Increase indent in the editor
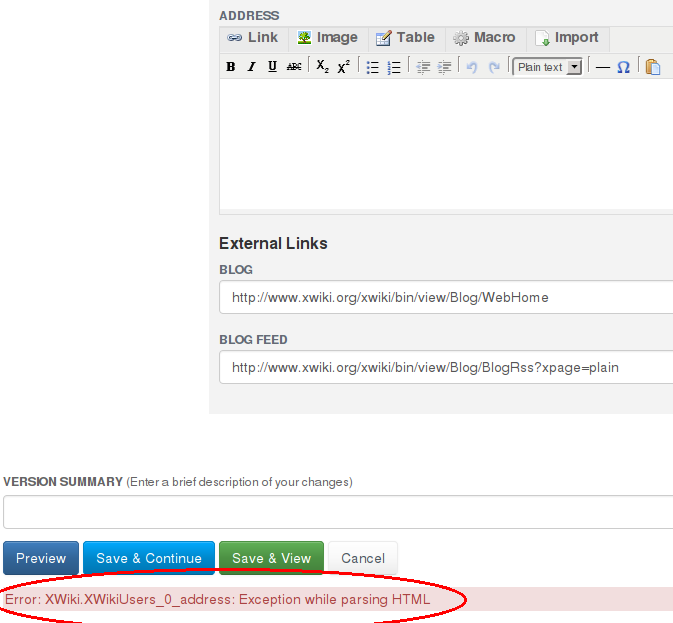This screenshot has width=673, height=623. [444, 67]
